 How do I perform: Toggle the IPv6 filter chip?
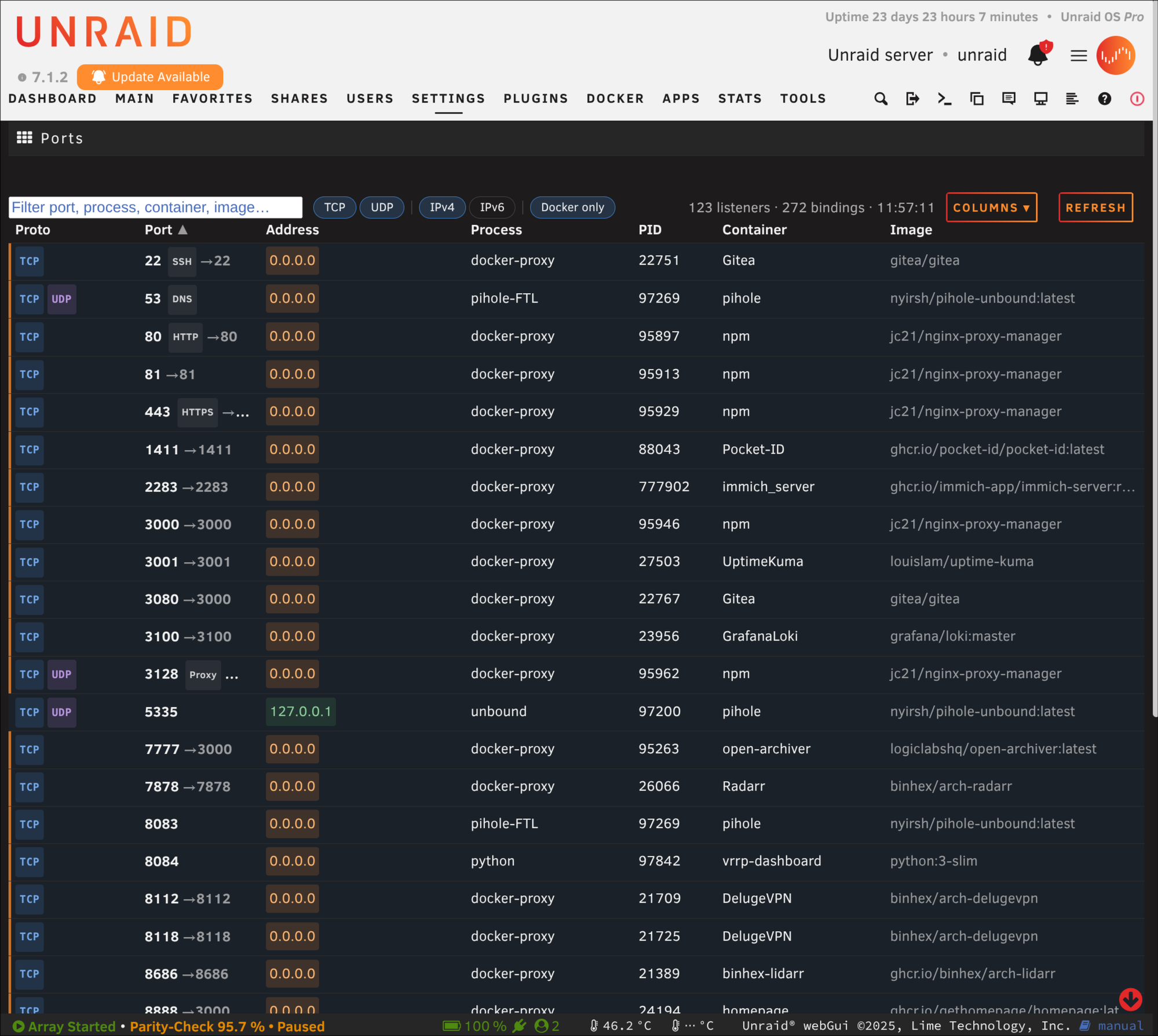(492, 207)
